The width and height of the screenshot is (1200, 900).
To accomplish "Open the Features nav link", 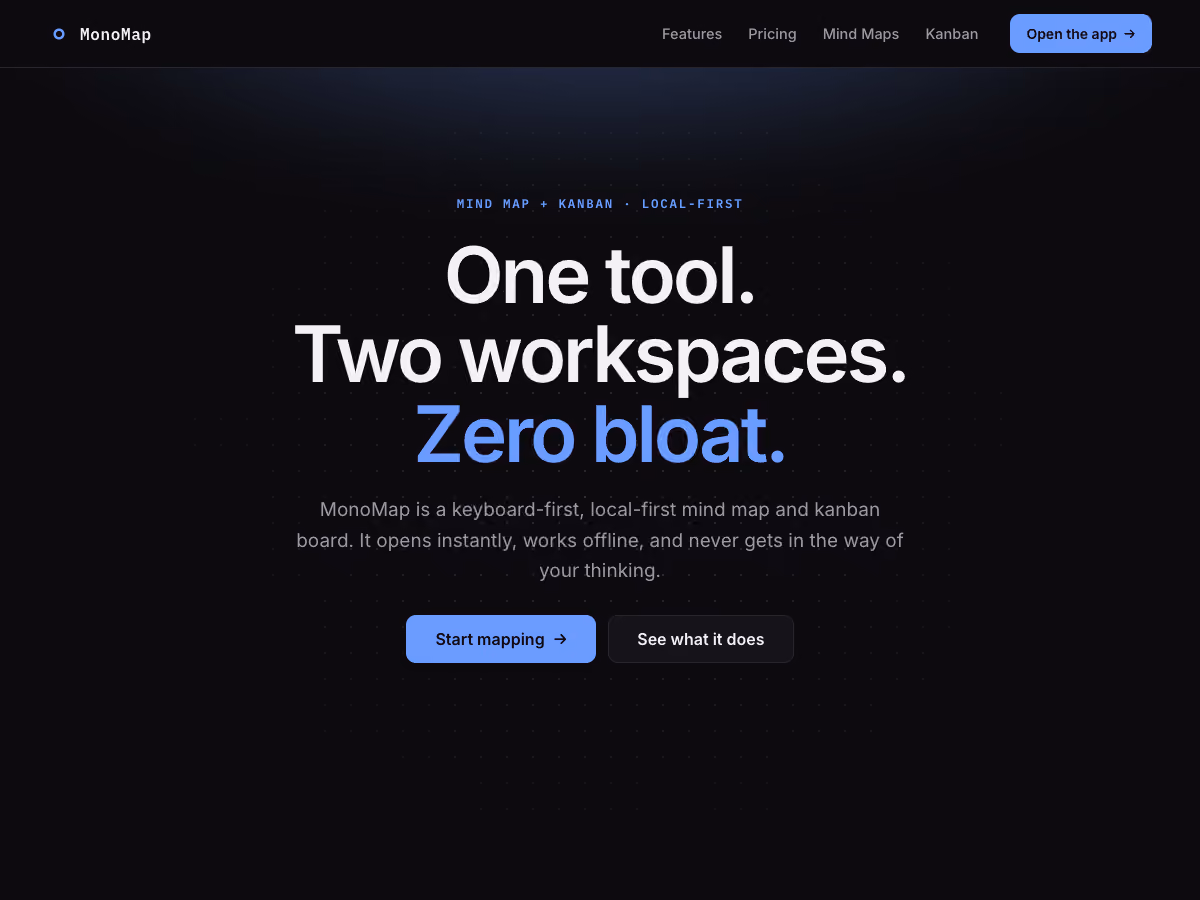I will 692,34.
